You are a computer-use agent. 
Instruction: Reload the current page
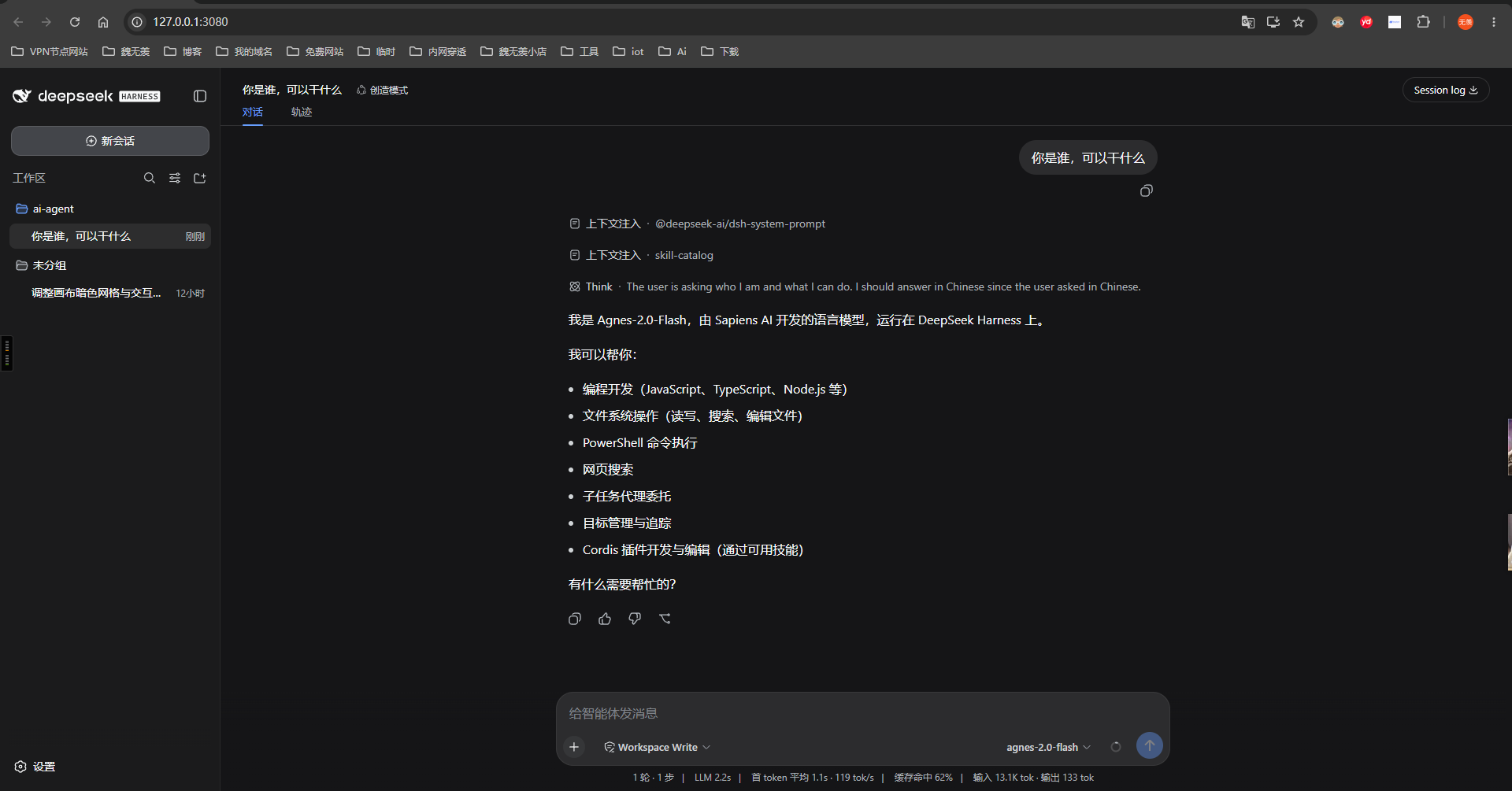75,22
